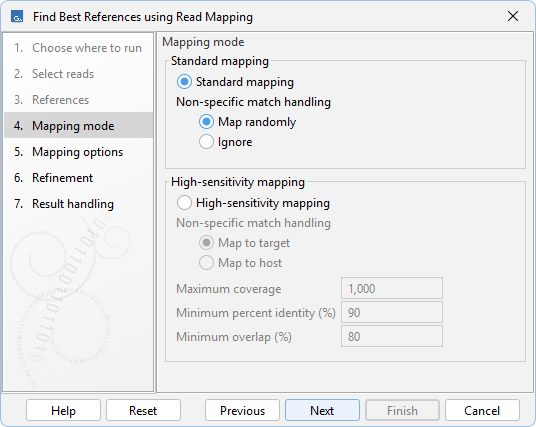Jump to step 5 Mapping options
This screenshot has width=536, height=427.
(78, 152)
